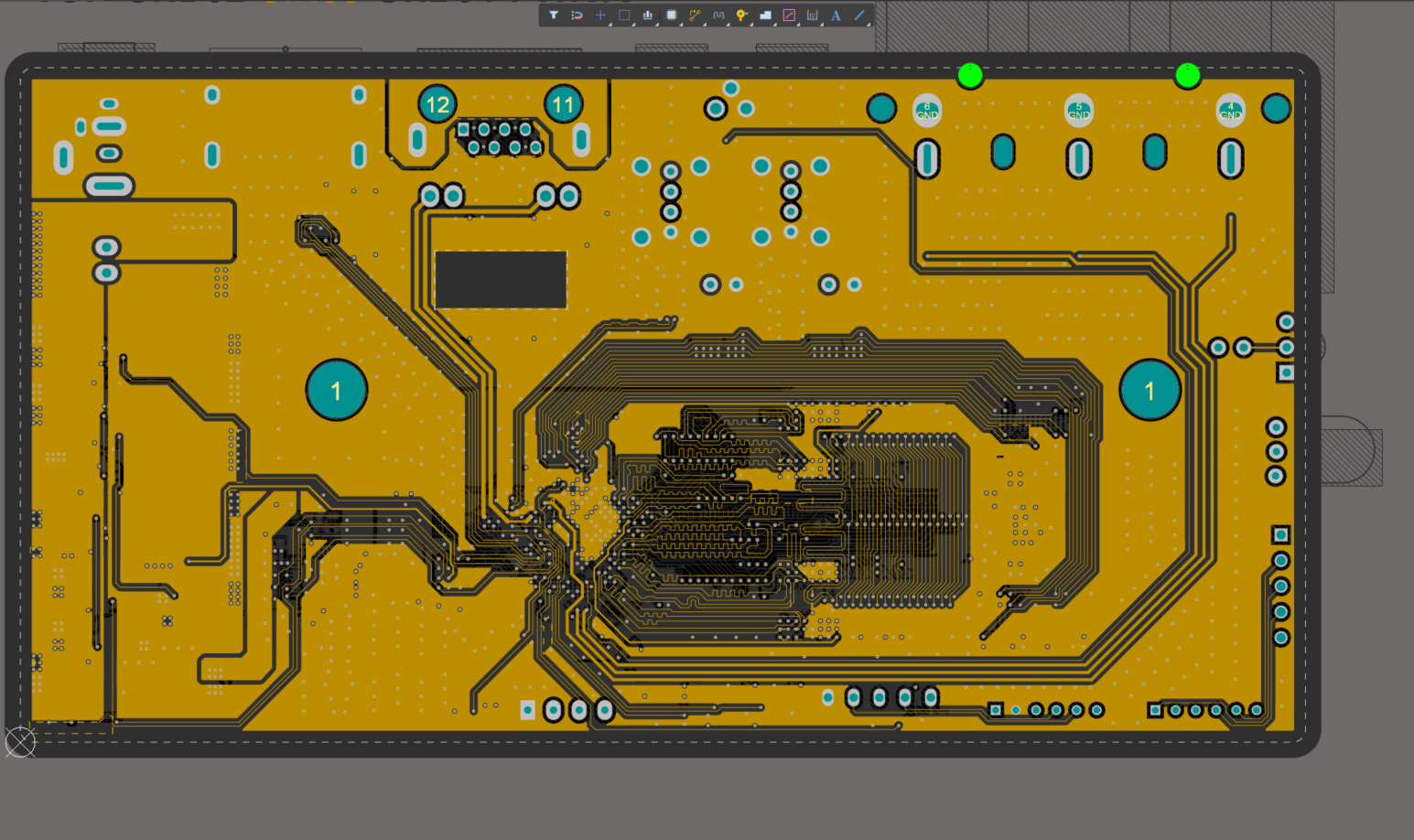The width and height of the screenshot is (1414, 840).
Task: Select the Place Line tool
Action: click(859, 16)
